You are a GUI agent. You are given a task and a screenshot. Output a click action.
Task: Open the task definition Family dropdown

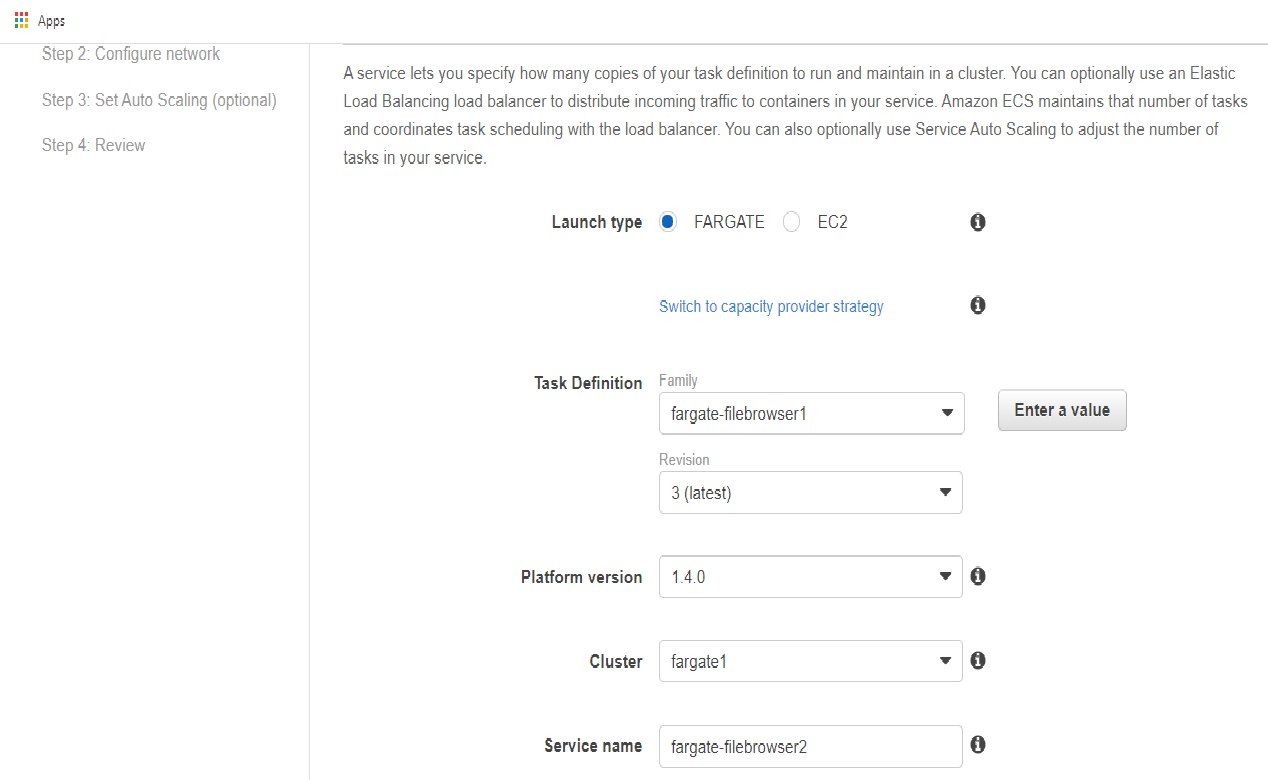pyautogui.click(x=811, y=413)
